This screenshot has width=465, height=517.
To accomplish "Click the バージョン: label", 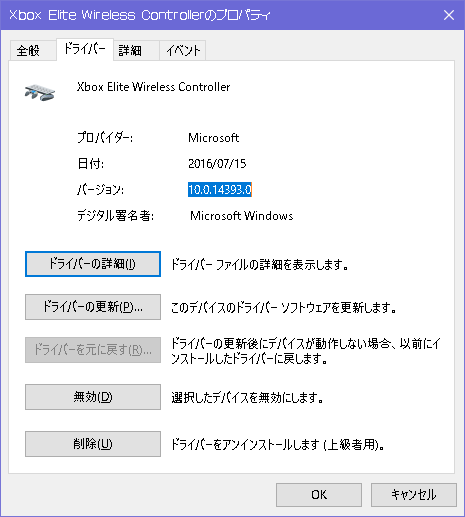I will pyautogui.click(x=100, y=190).
